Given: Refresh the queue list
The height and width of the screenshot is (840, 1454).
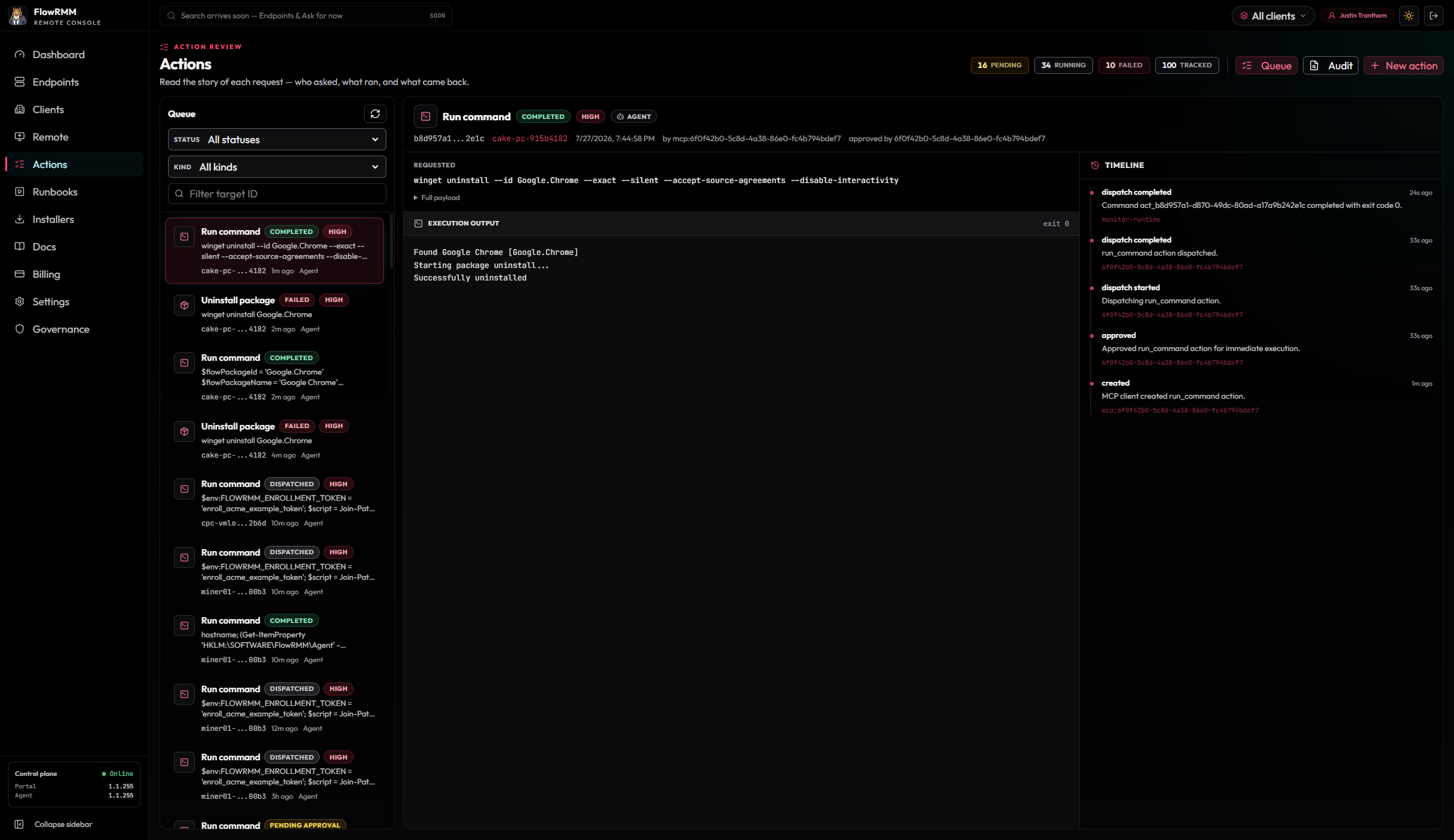Looking at the screenshot, I should tap(375, 114).
